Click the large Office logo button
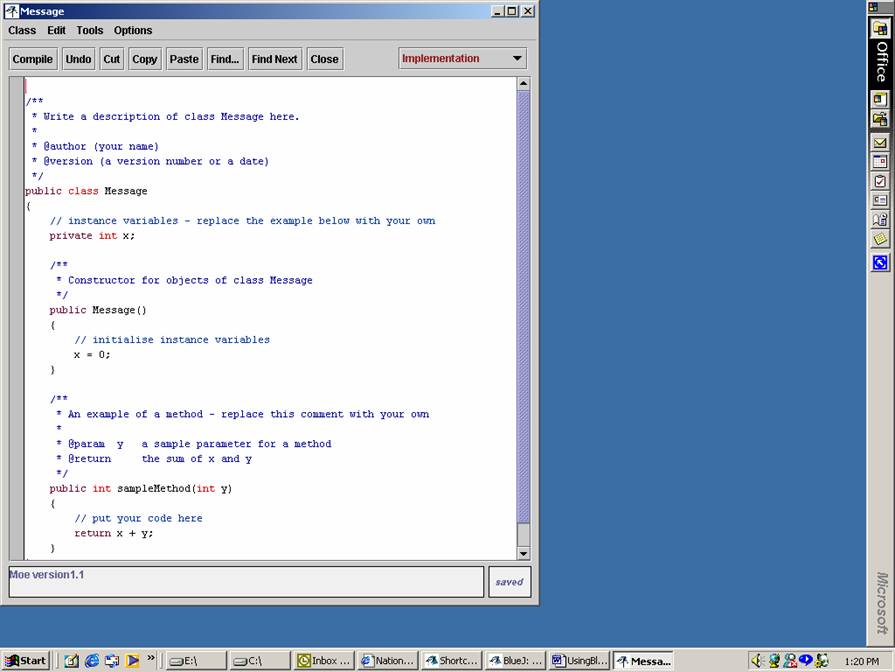This screenshot has height=672, width=895. point(880,28)
